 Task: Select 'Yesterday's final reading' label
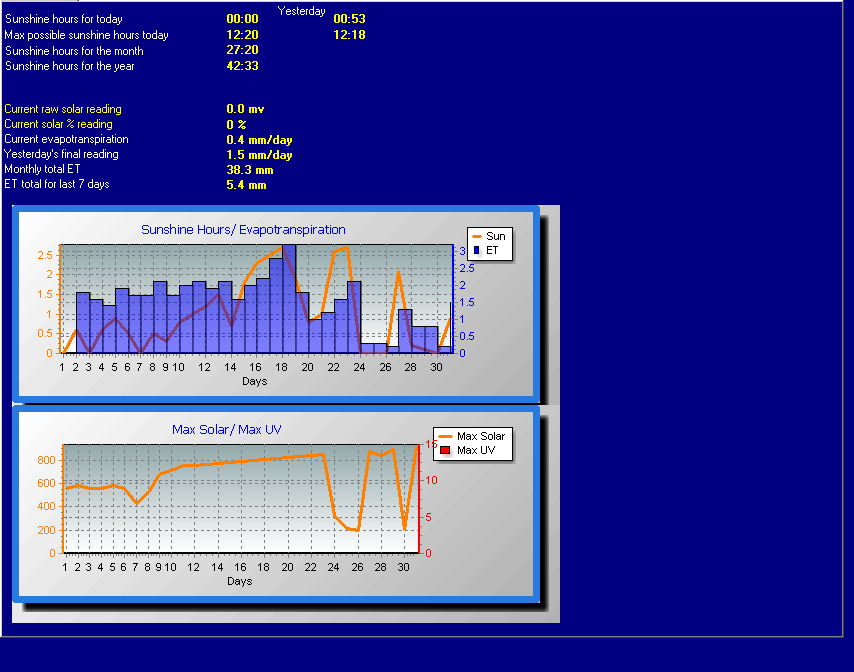[x=61, y=154]
